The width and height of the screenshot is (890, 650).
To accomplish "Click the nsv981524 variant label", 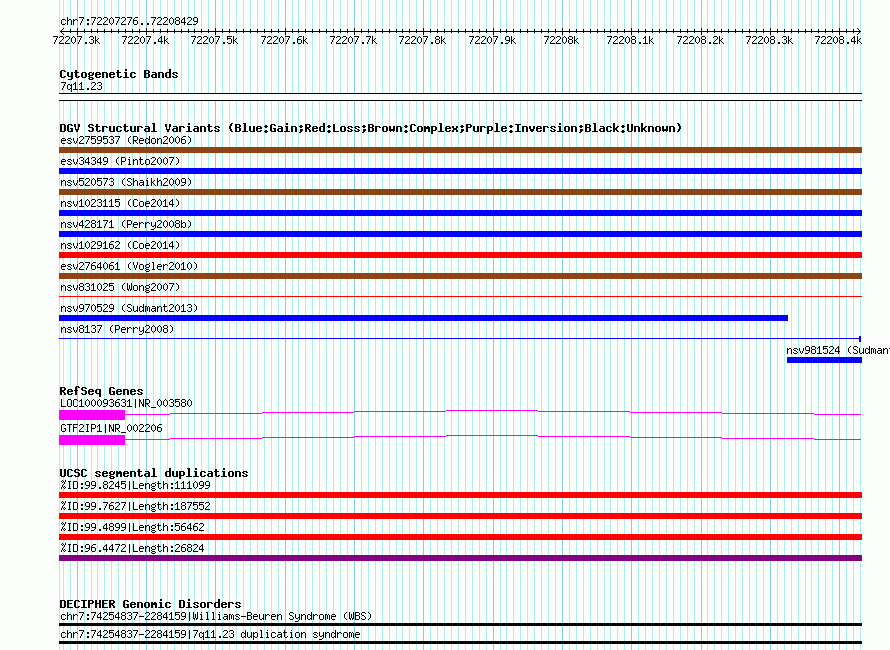I will (x=838, y=350).
